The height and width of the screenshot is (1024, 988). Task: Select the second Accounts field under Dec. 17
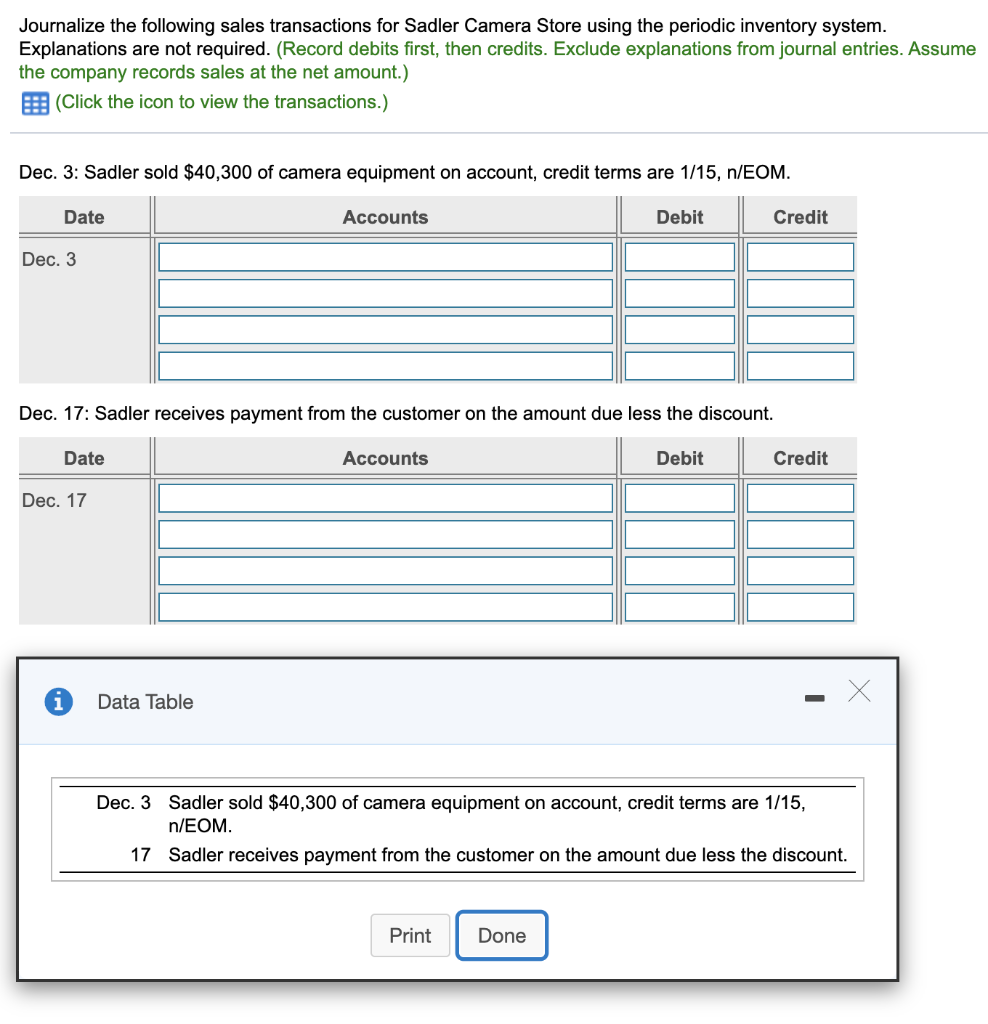point(385,533)
